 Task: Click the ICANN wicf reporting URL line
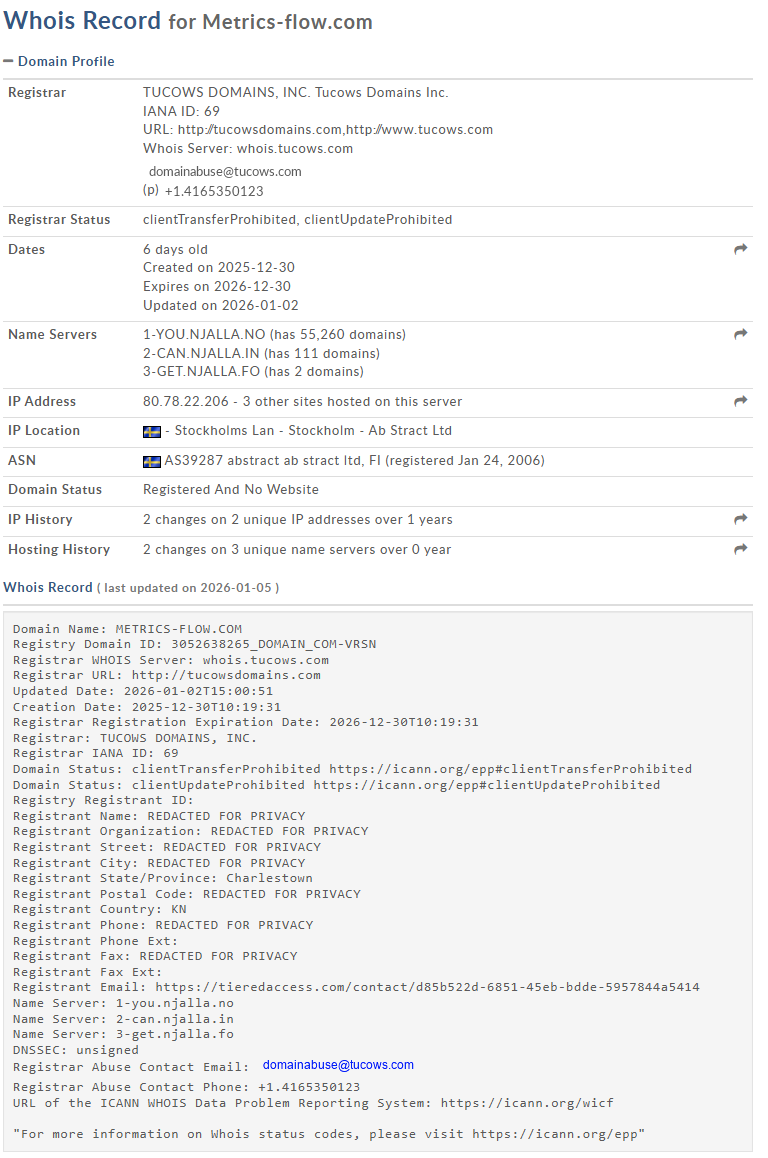tap(313, 1103)
